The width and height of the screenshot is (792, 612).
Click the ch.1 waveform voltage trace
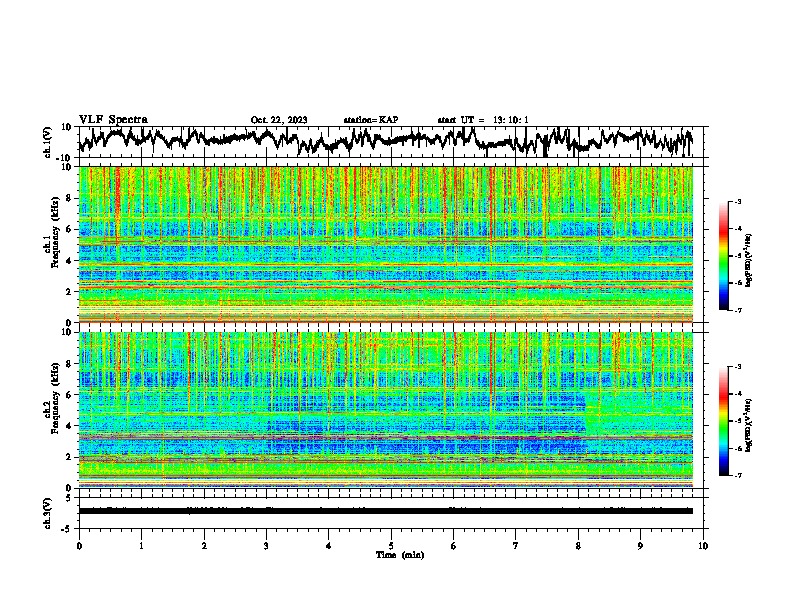(385, 141)
